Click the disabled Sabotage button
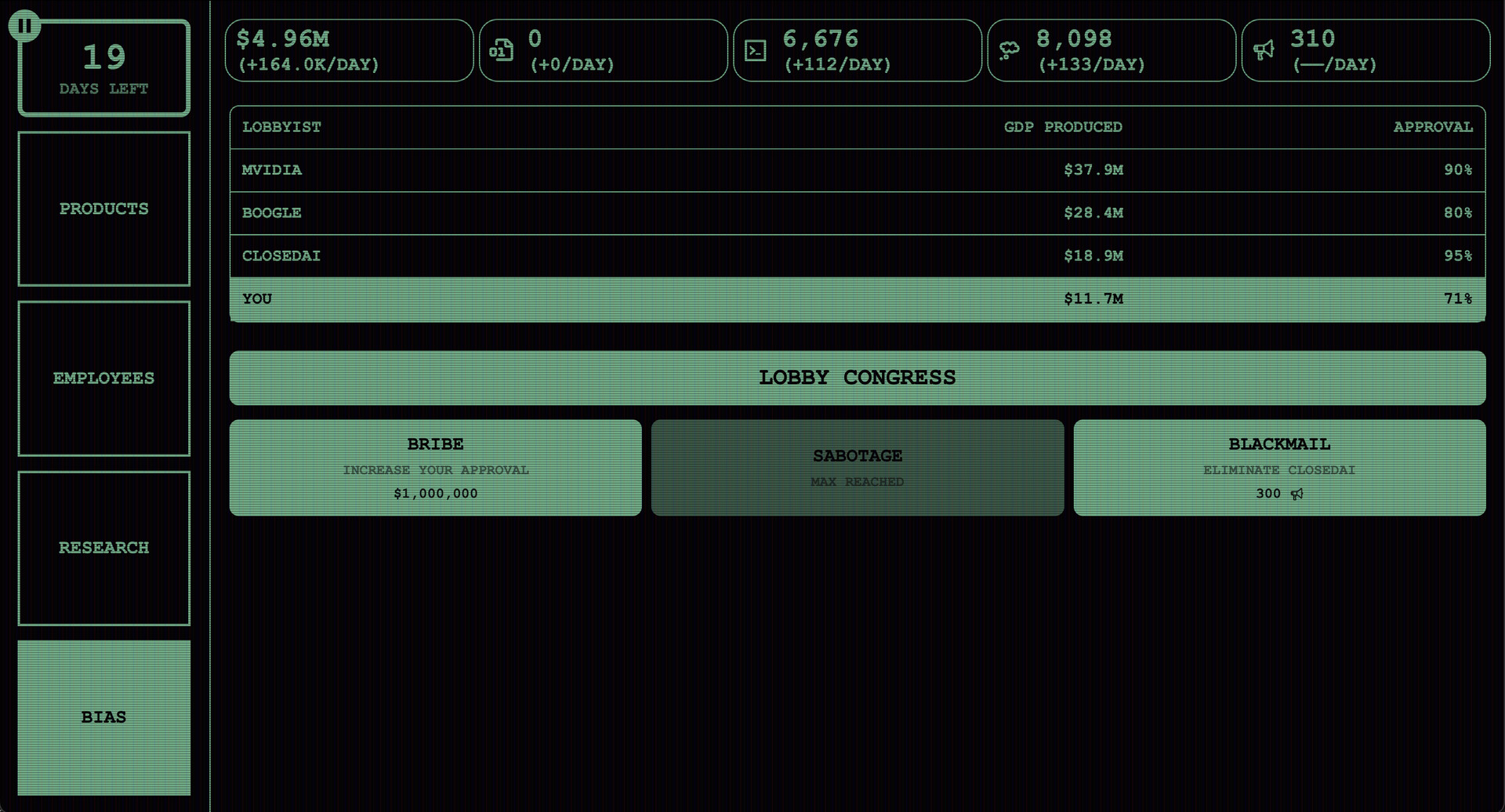This screenshot has width=1505, height=812. 857,468
